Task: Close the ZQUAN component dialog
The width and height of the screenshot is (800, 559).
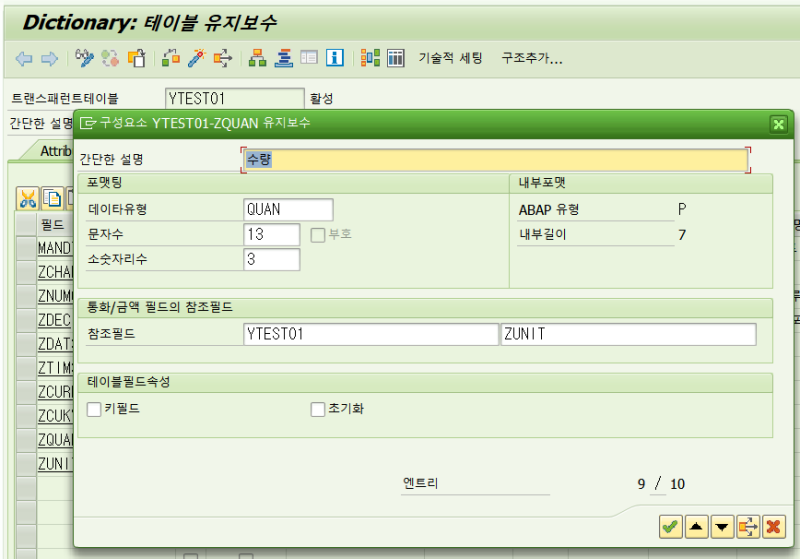Action: click(779, 124)
